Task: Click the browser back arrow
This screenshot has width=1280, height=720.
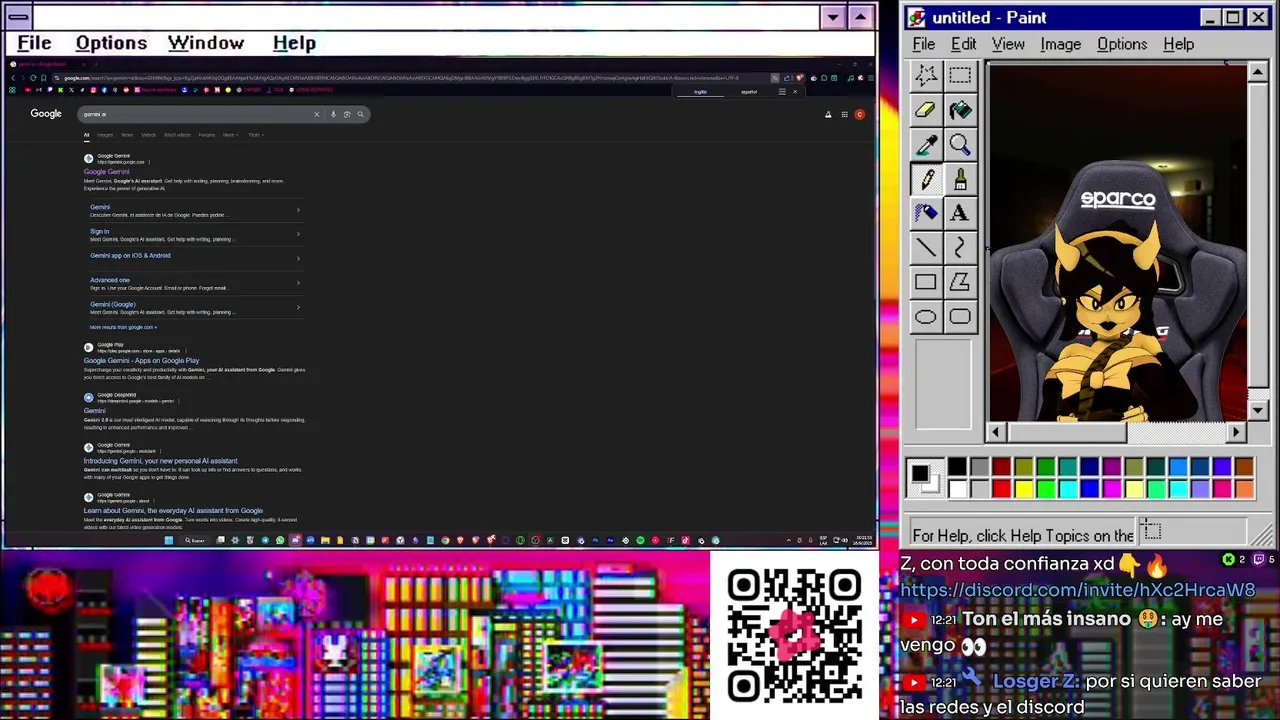Action: 13,78
